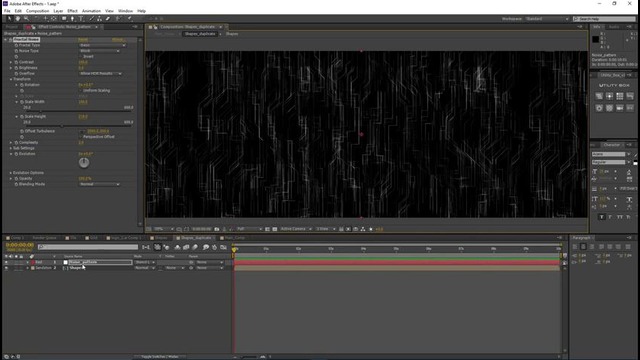
Task: Select the Type tool
Action: coord(81,19)
